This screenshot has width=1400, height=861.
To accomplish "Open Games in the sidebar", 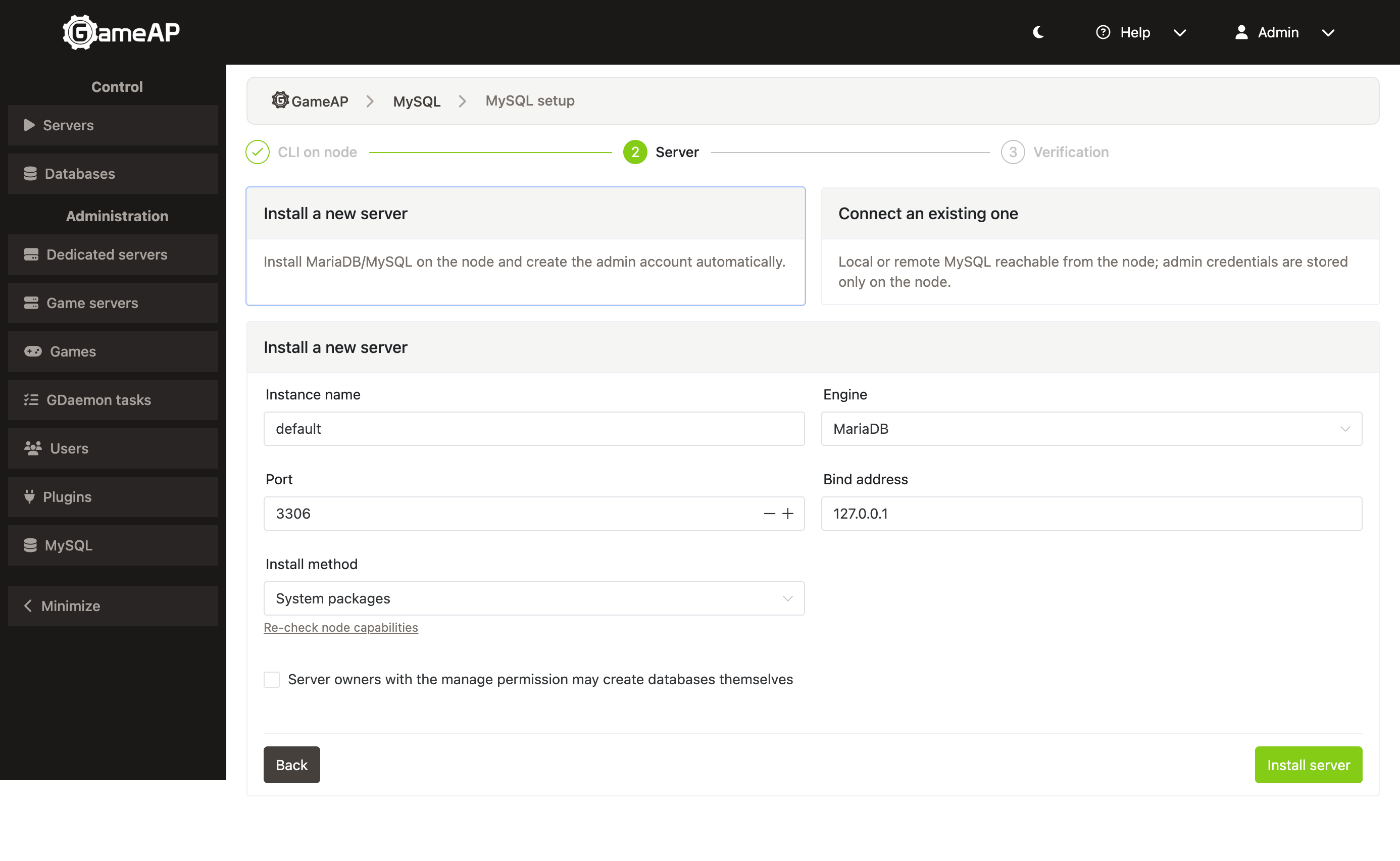I will pos(113,351).
